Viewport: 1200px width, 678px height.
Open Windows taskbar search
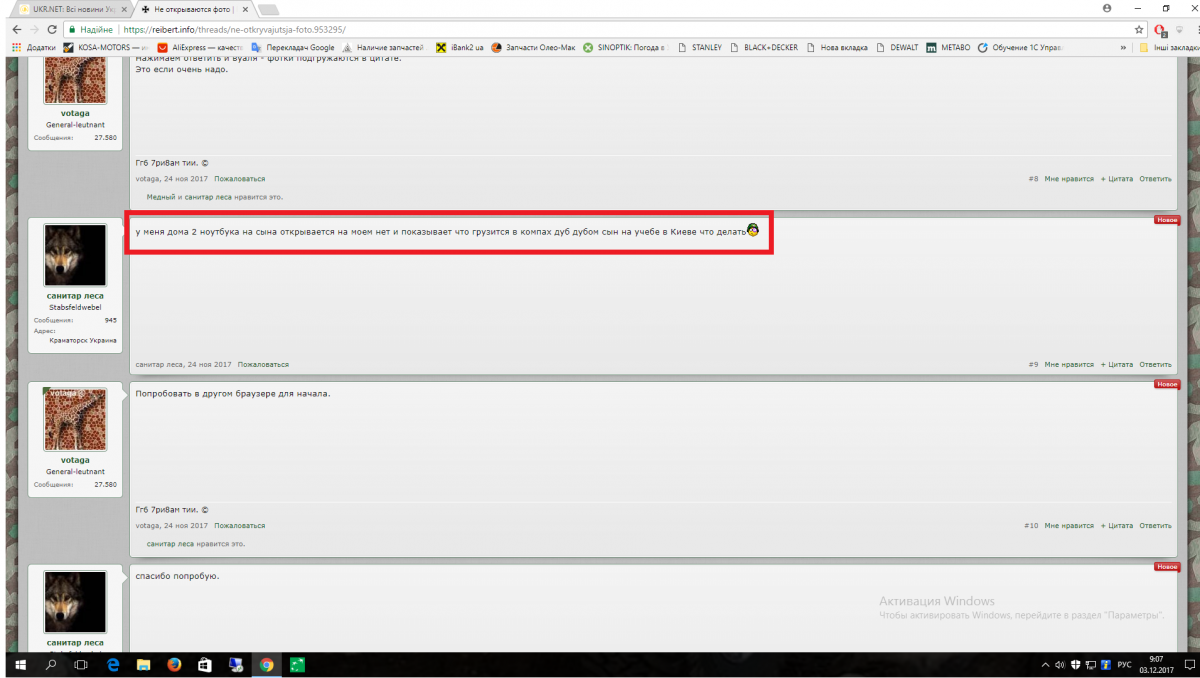coord(51,664)
